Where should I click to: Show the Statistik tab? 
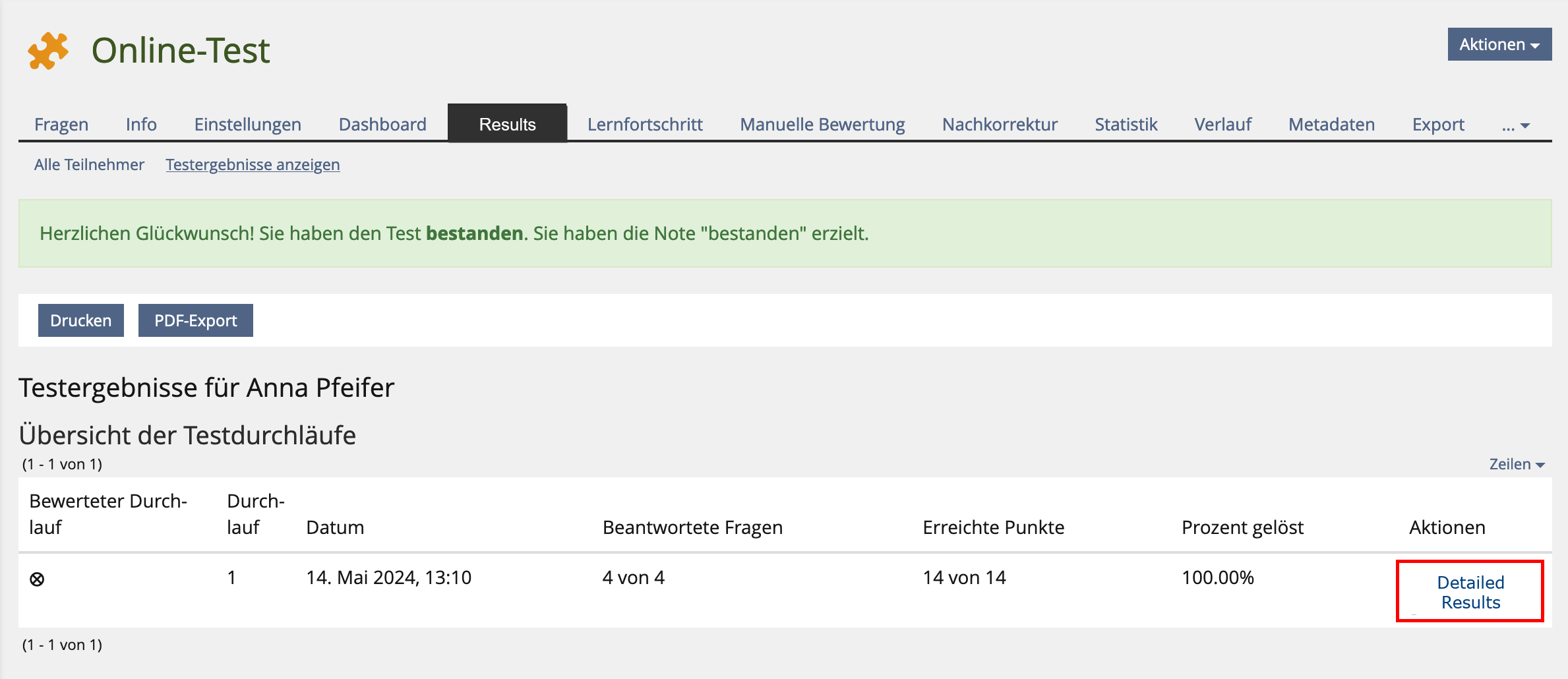point(1126,125)
